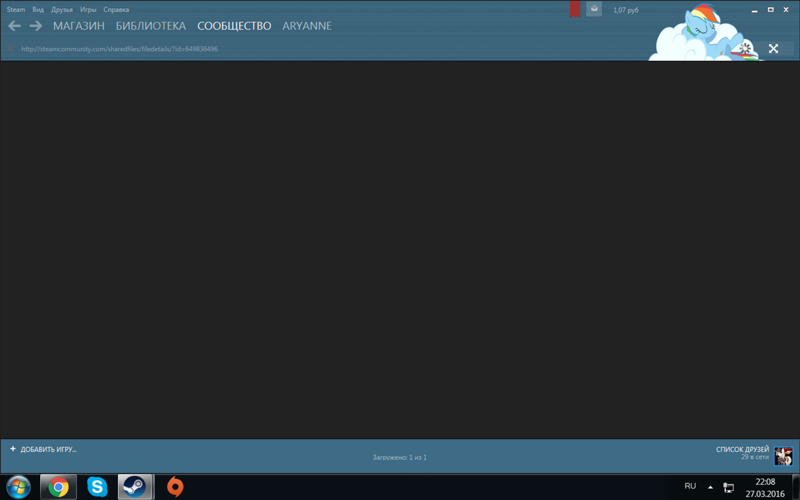Click the small X before the URL
Screen dimensions: 800x500
click(x=11, y=48)
